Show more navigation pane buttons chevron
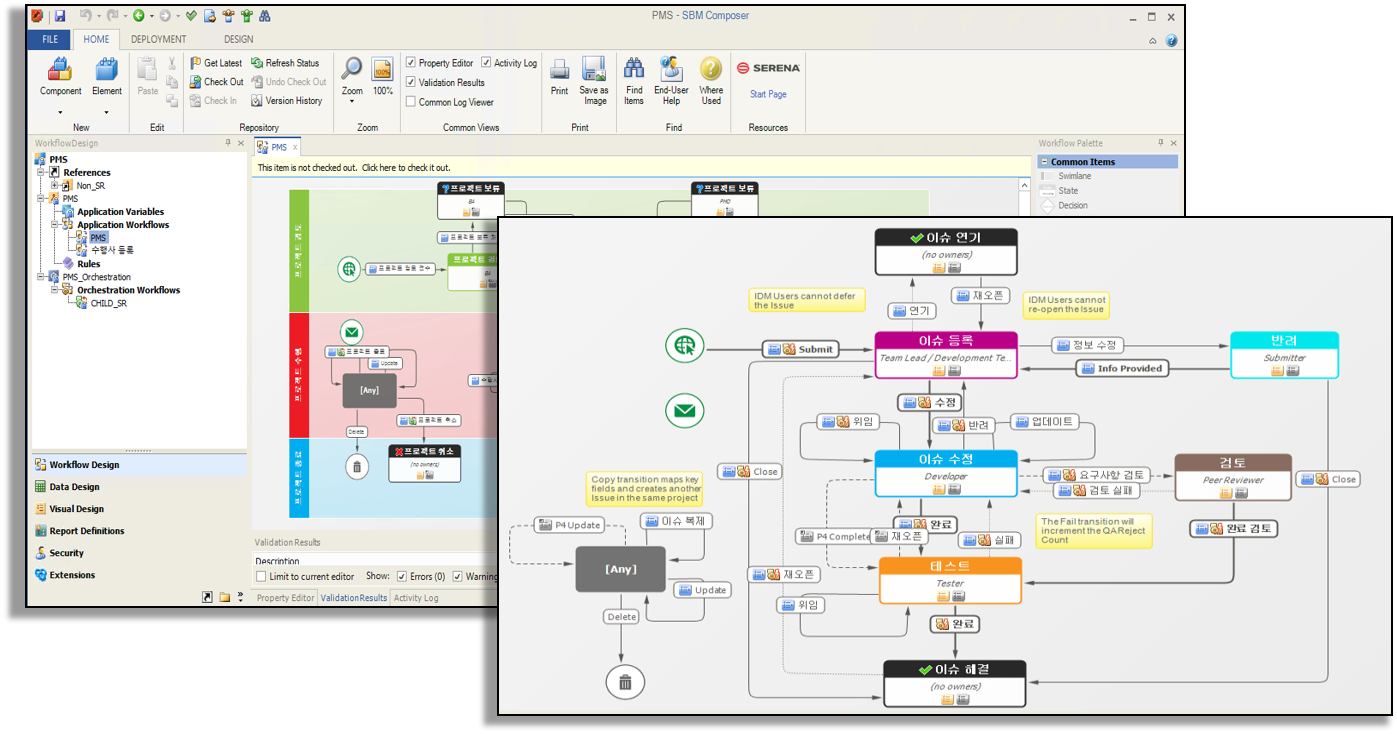This screenshot has height=734, width=1397. [241, 597]
